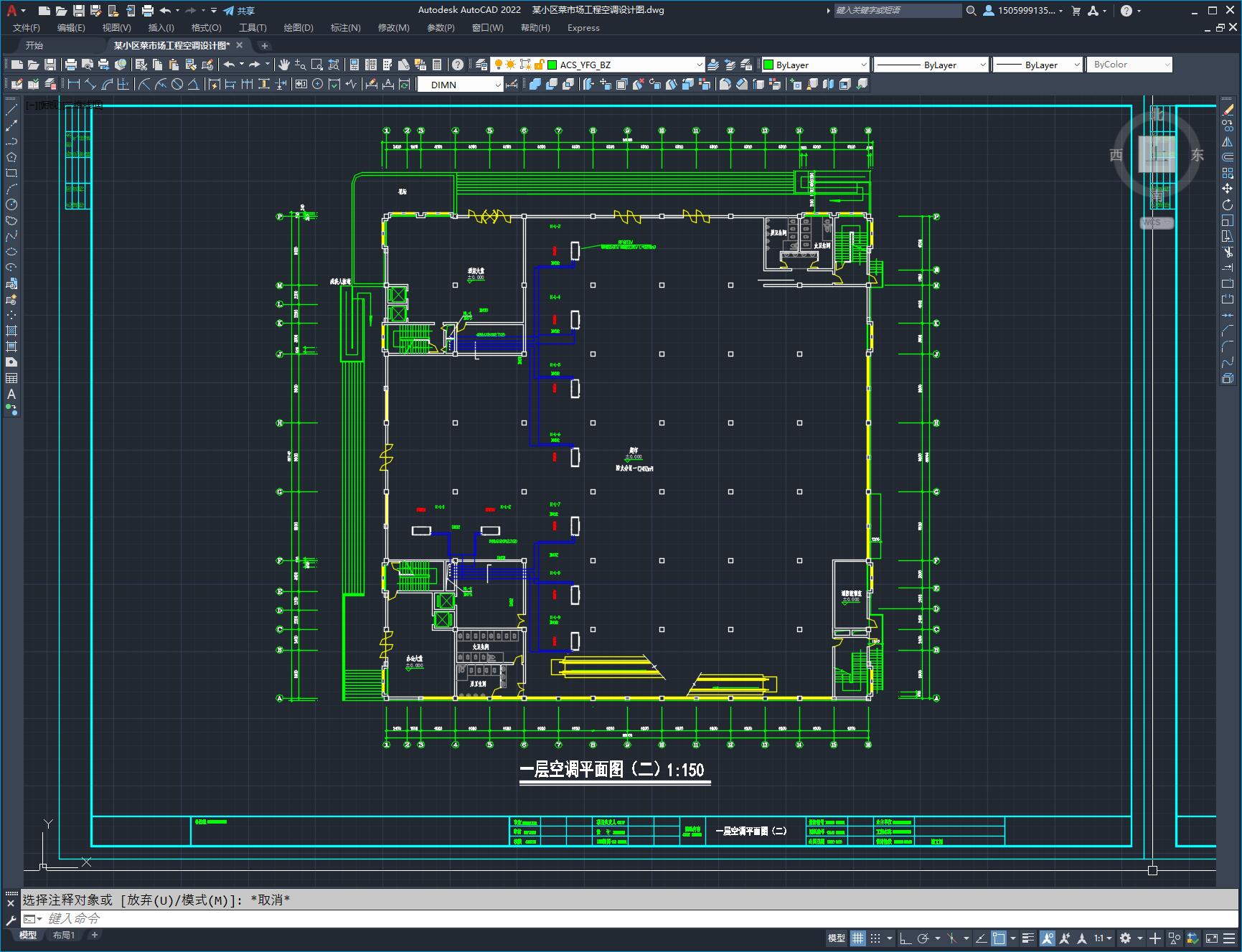The height and width of the screenshot is (952, 1242).
Task: Click the 共享 share button
Action: click(239, 11)
